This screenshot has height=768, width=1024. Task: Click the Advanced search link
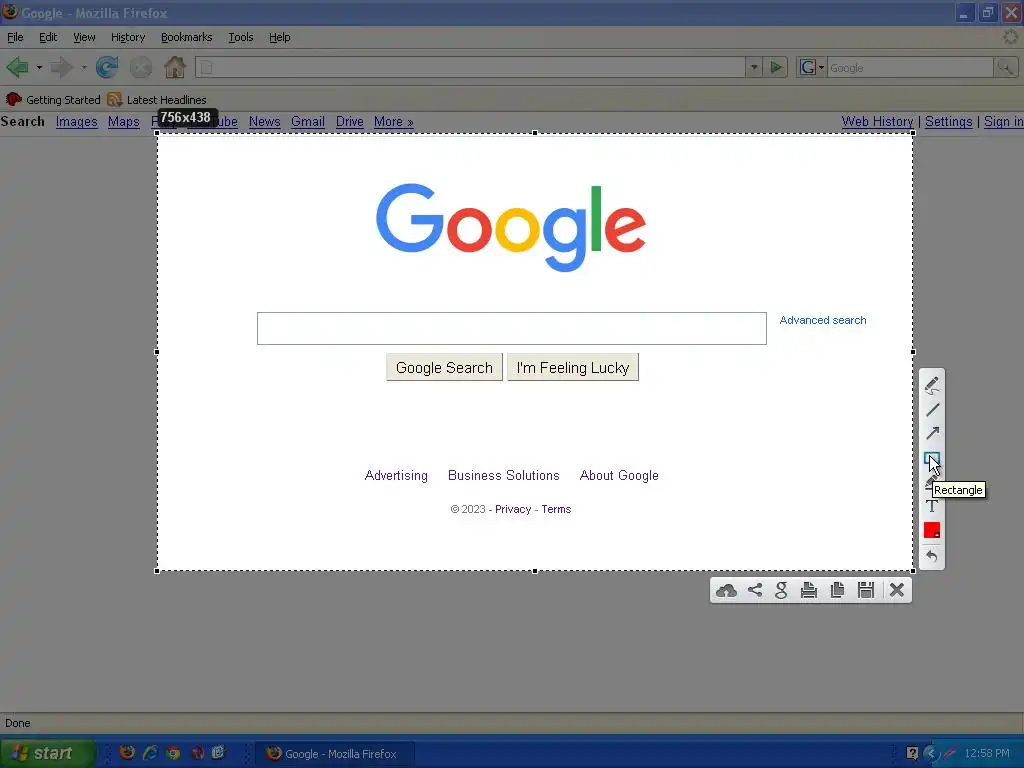pyautogui.click(x=823, y=320)
